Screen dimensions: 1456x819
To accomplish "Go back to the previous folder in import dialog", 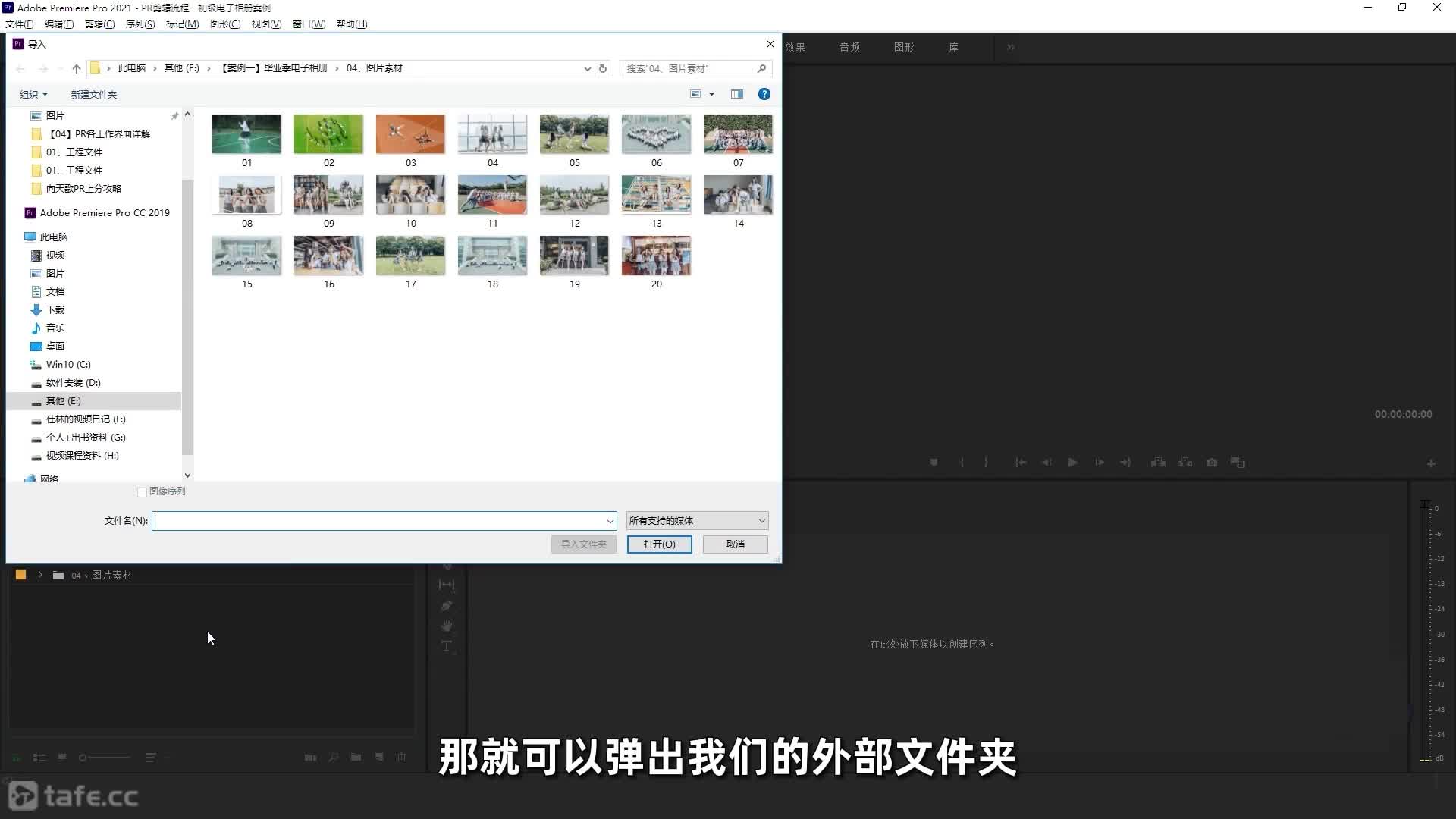I will (x=20, y=68).
